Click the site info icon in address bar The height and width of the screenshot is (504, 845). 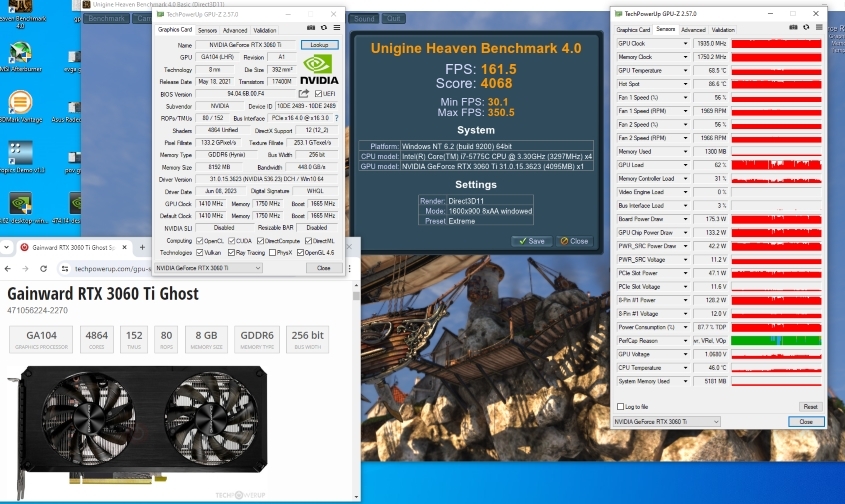point(65,268)
